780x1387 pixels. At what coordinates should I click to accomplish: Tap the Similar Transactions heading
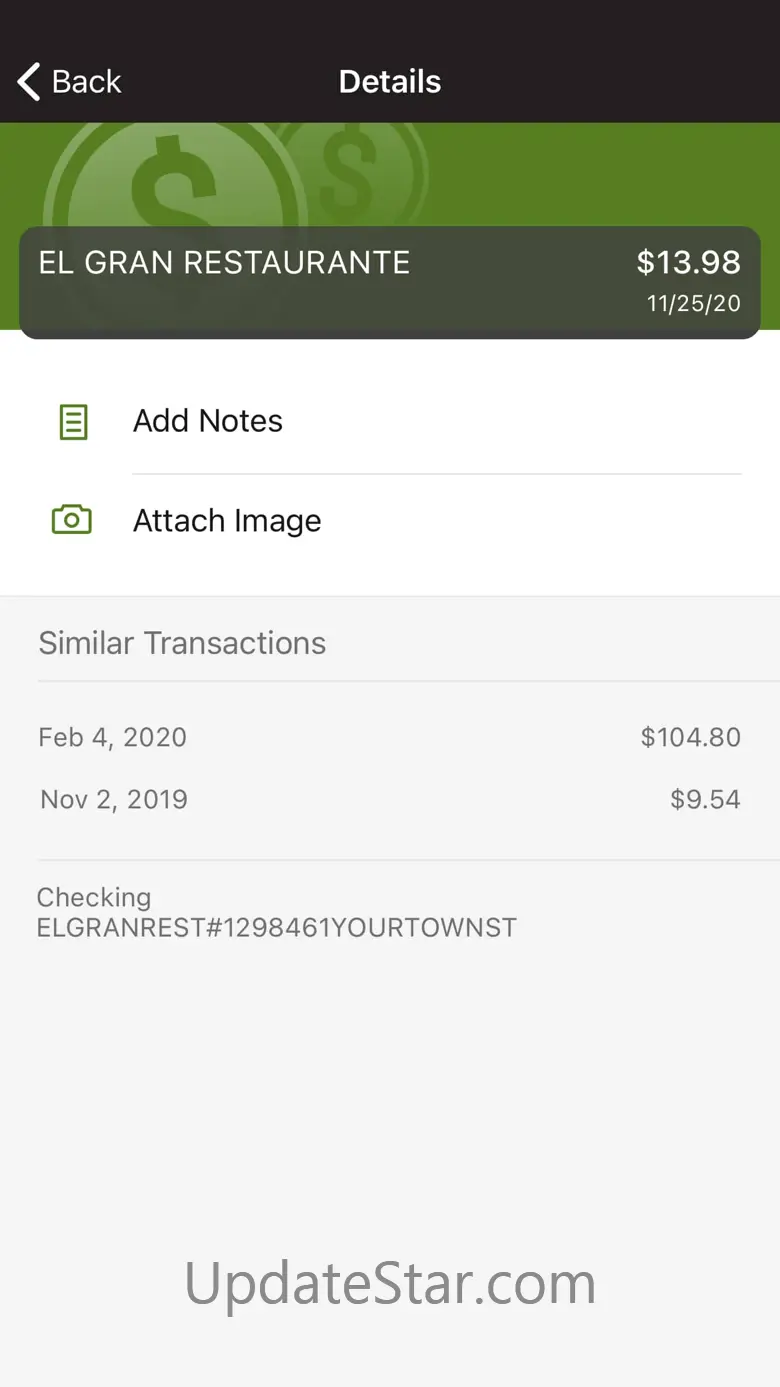(x=182, y=643)
